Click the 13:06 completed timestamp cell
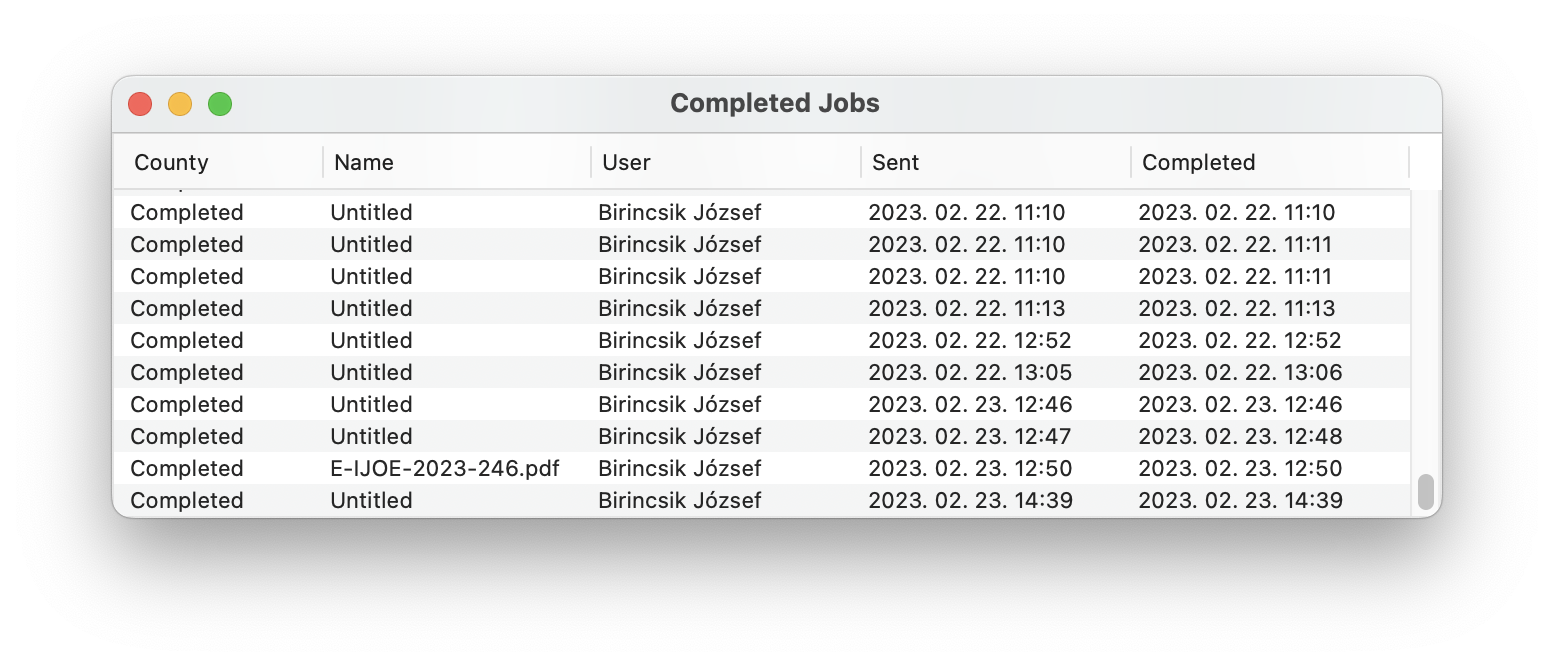Screen dimensions: 1554x666 (x=1240, y=372)
